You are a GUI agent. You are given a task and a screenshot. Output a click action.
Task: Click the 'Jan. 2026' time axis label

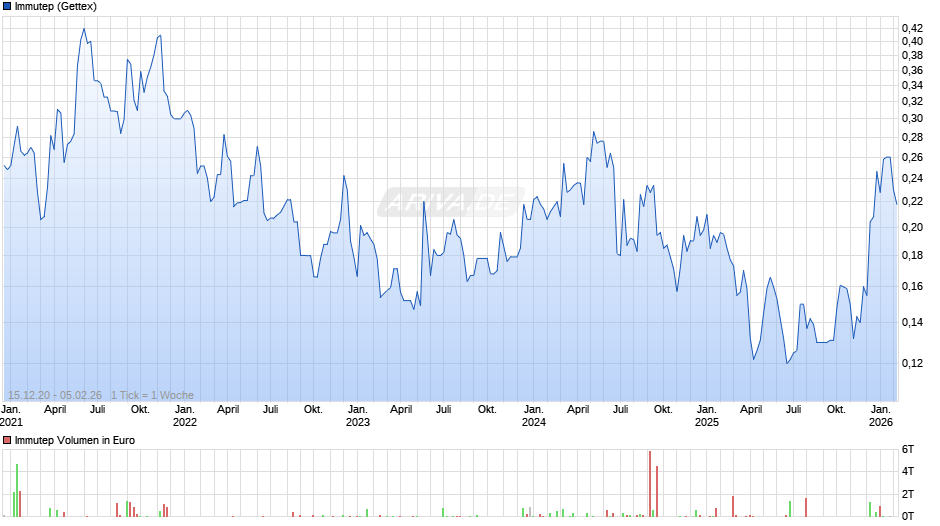[881, 416]
